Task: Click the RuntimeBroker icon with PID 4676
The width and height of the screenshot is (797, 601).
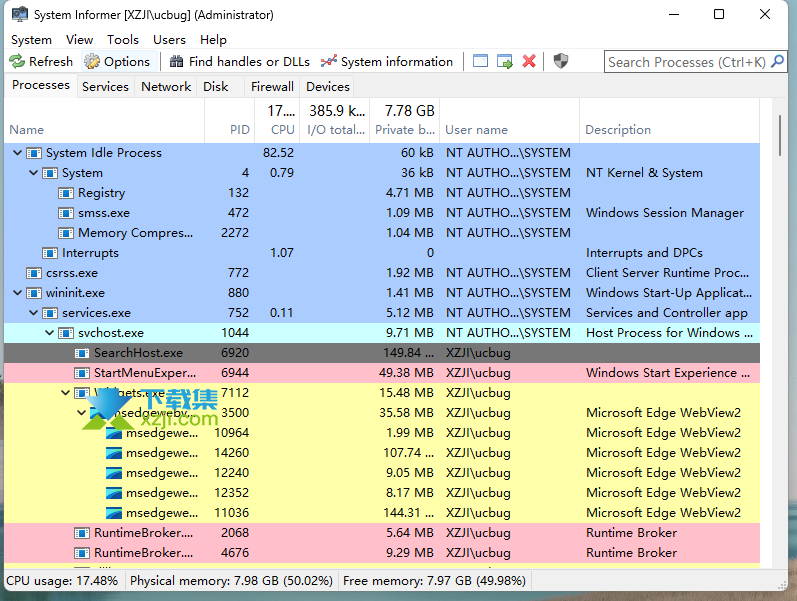Action: point(82,553)
